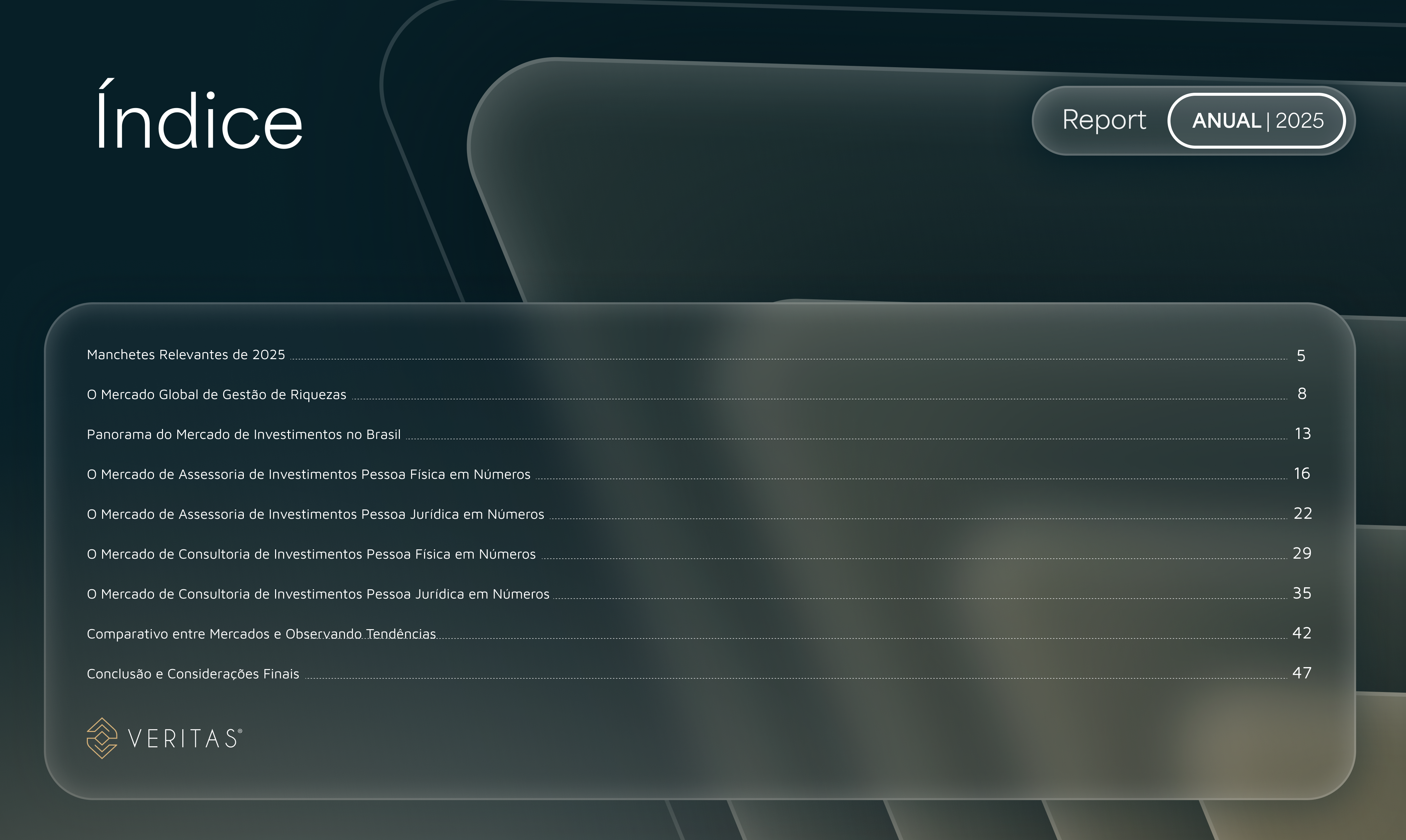Open 'Manchetes Relevantes de 2025' entry
The height and width of the screenshot is (840, 1406).
coord(186,355)
